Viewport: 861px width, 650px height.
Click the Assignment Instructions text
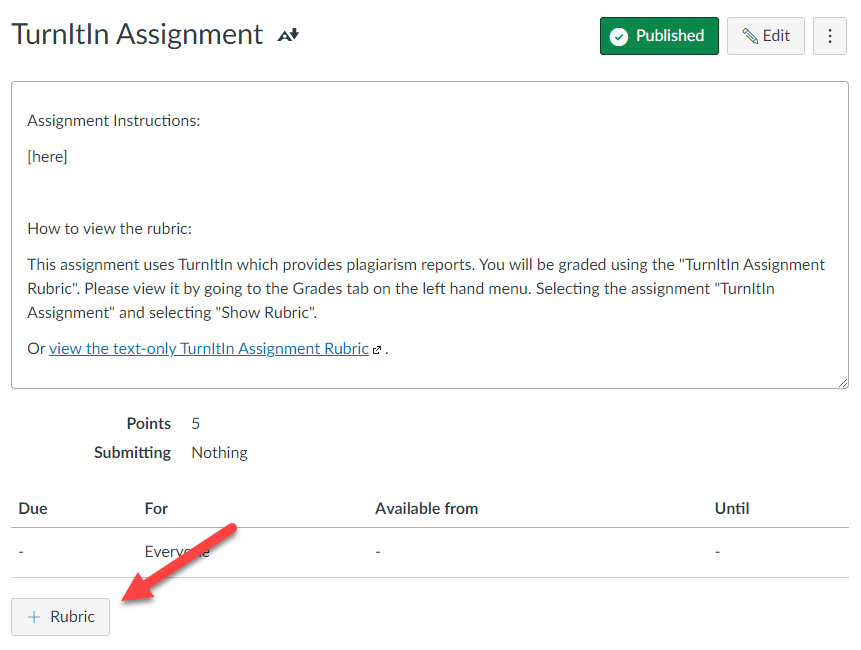114,120
